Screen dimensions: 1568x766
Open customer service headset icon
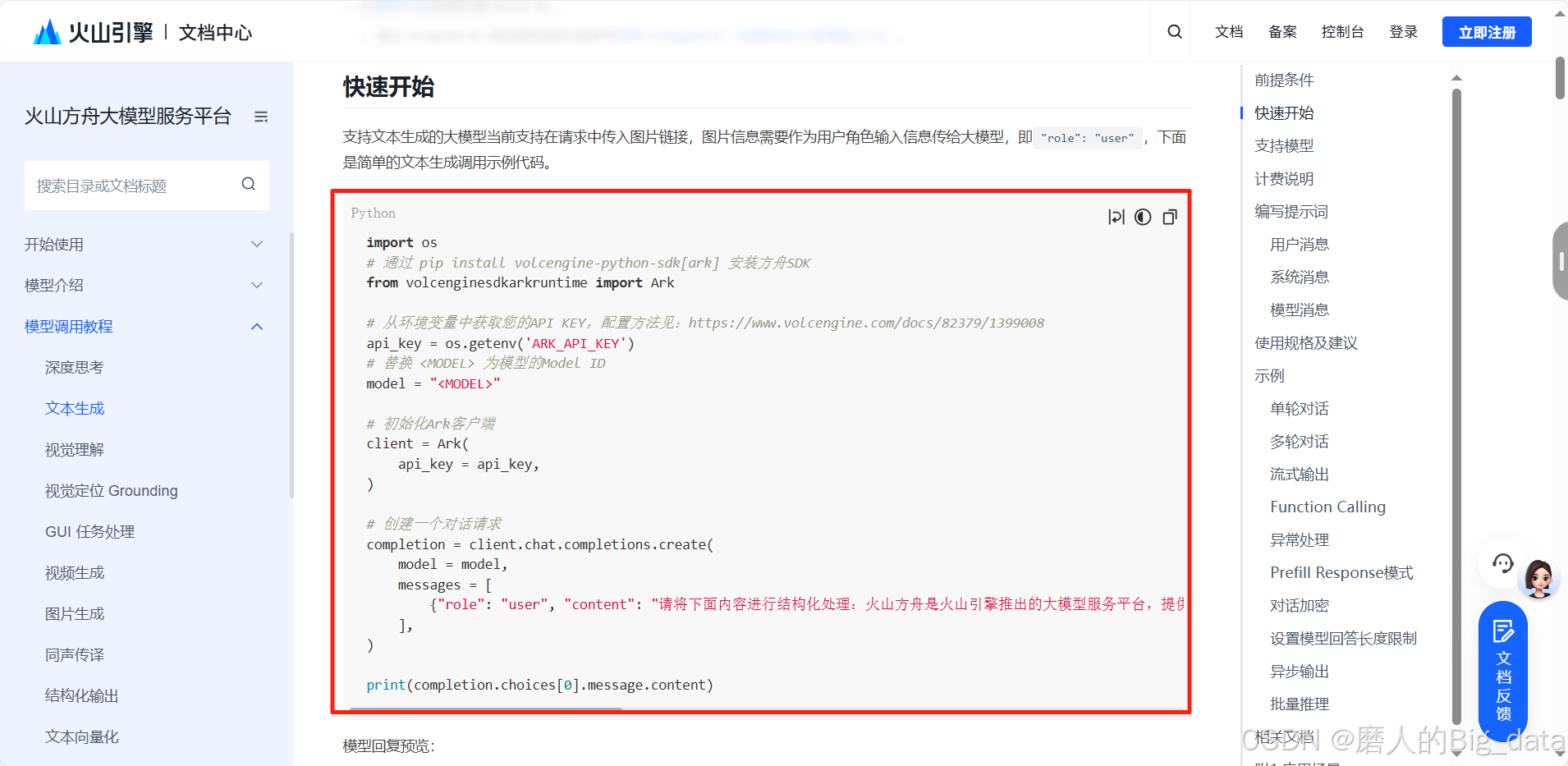pos(1502,563)
